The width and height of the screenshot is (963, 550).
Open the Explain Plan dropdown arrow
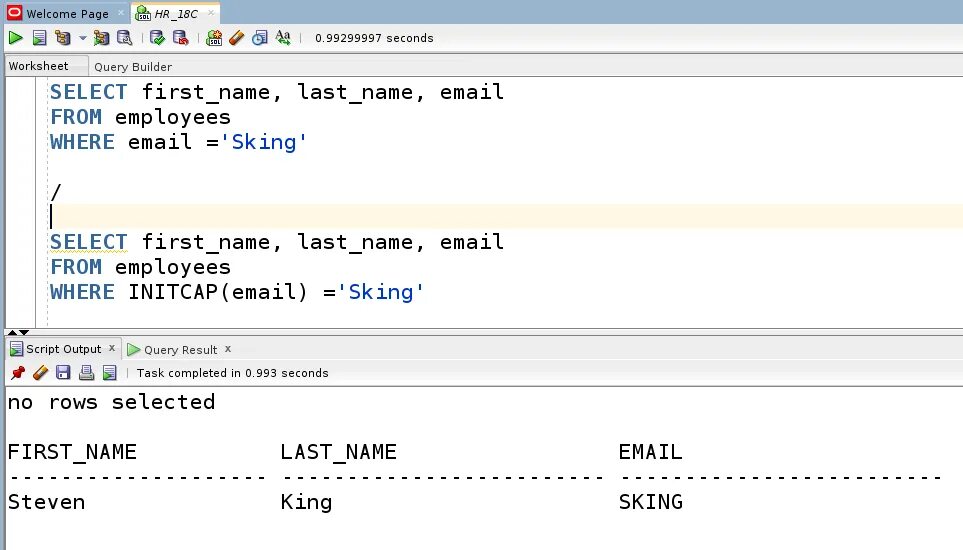click(x=82, y=38)
